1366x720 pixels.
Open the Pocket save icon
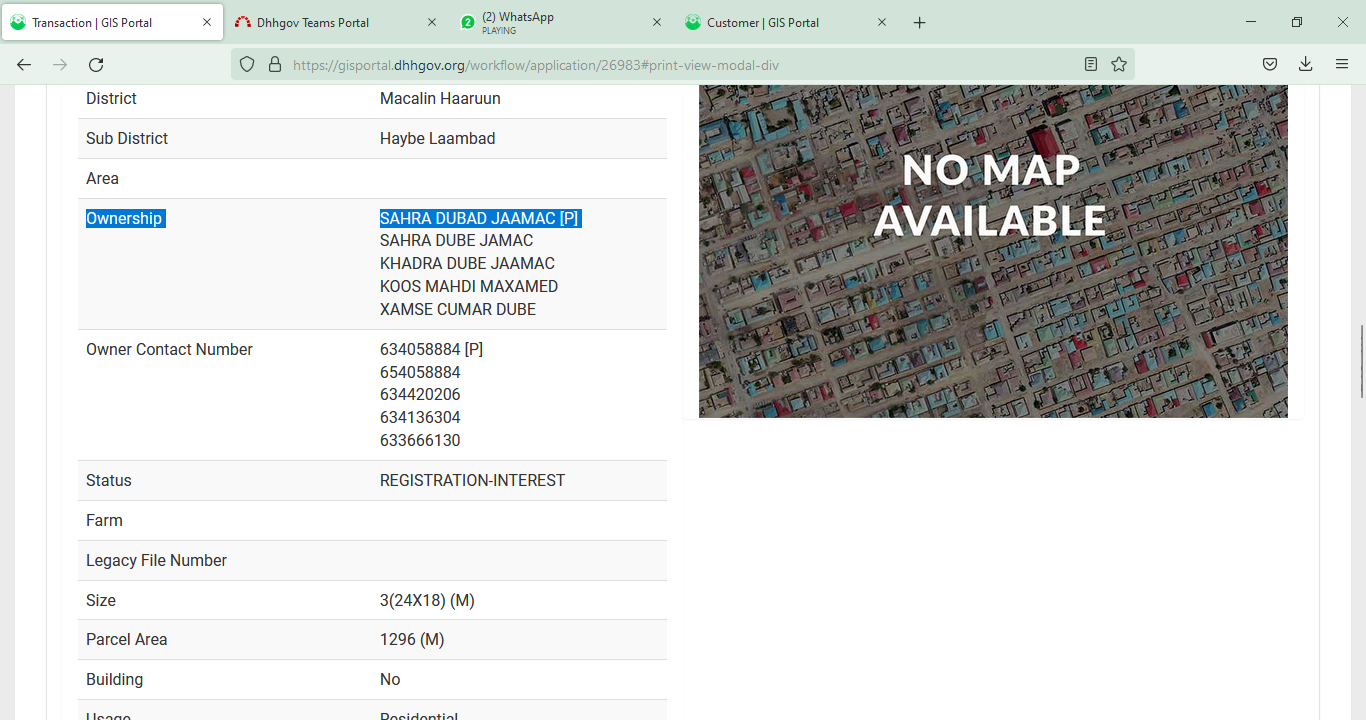[x=1269, y=64]
